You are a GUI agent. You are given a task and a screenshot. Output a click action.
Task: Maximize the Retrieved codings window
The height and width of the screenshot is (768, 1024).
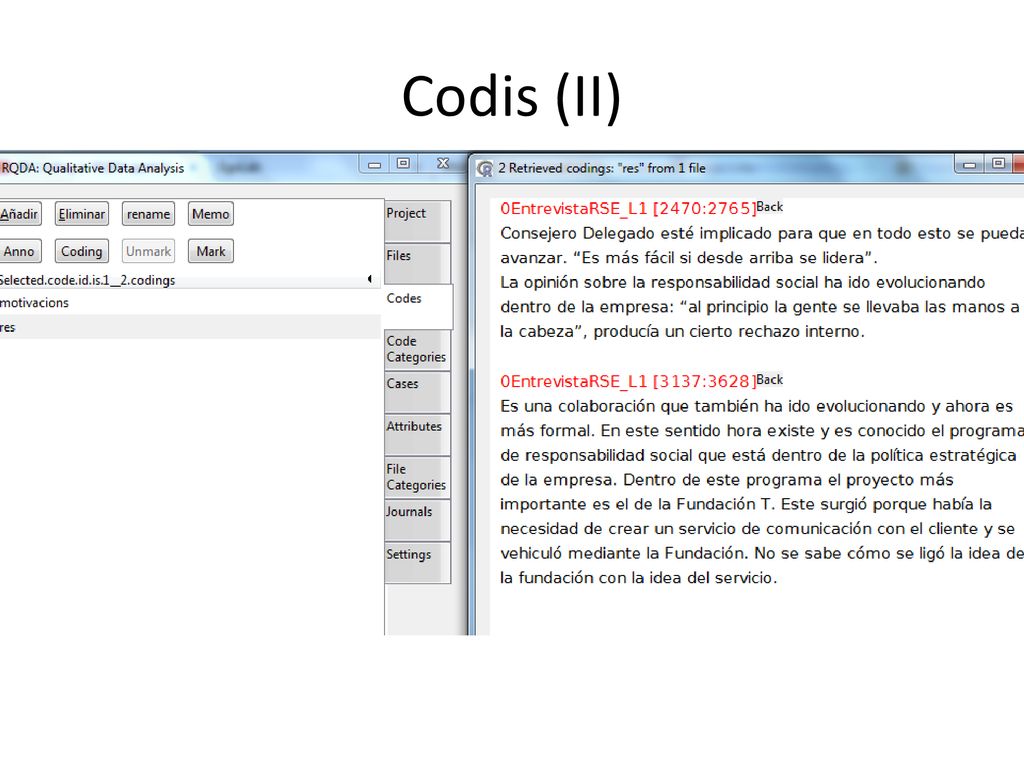tap(999, 164)
